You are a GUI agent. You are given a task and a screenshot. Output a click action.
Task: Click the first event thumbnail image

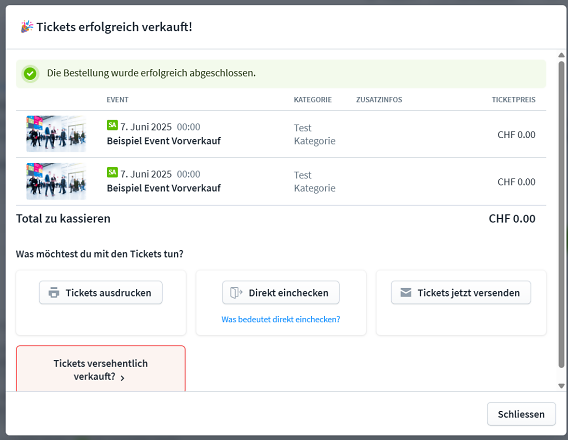pos(56,134)
